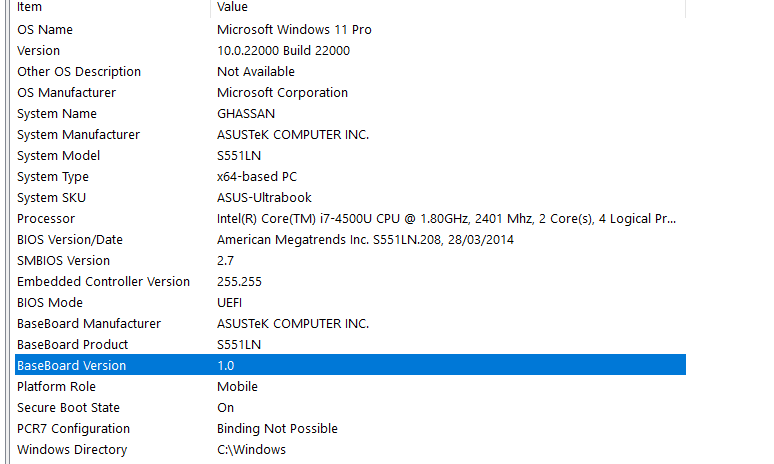774x464 pixels.
Task: Select the highlighted BaseBoard Version row
Action: [x=350, y=365]
